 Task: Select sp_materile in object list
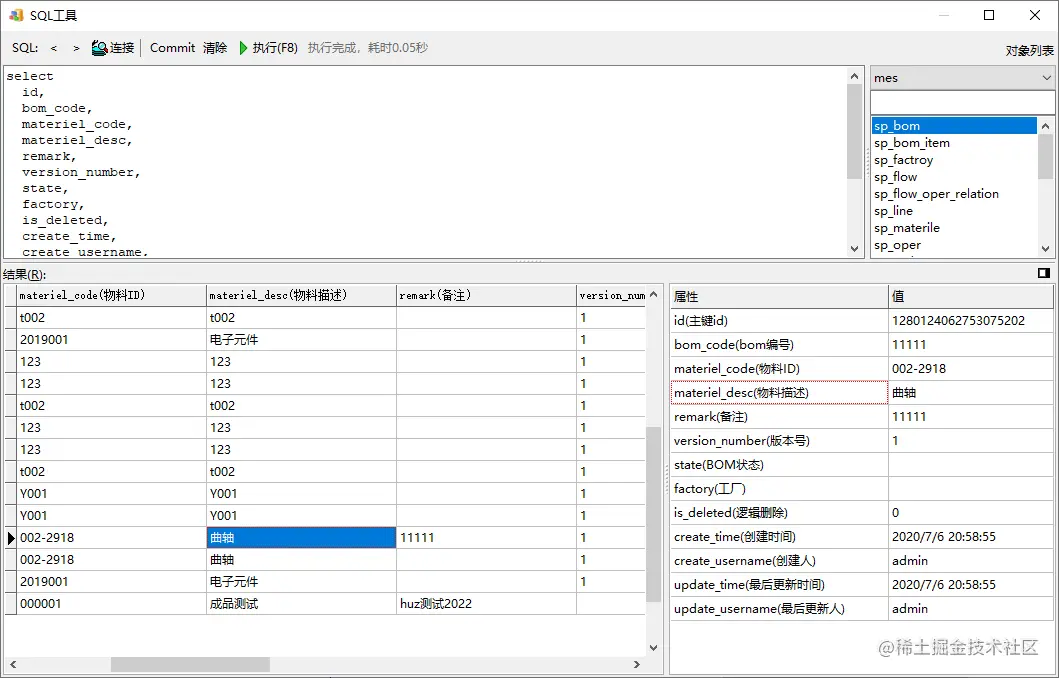pyautogui.click(x=954, y=228)
